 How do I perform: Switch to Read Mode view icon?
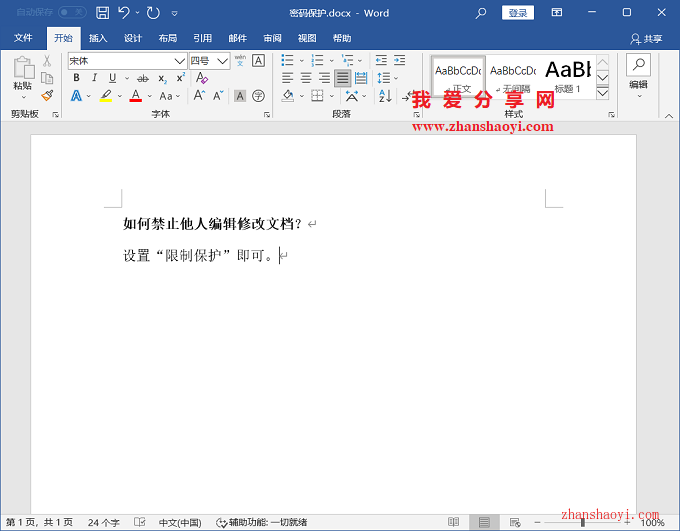click(x=453, y=522)
